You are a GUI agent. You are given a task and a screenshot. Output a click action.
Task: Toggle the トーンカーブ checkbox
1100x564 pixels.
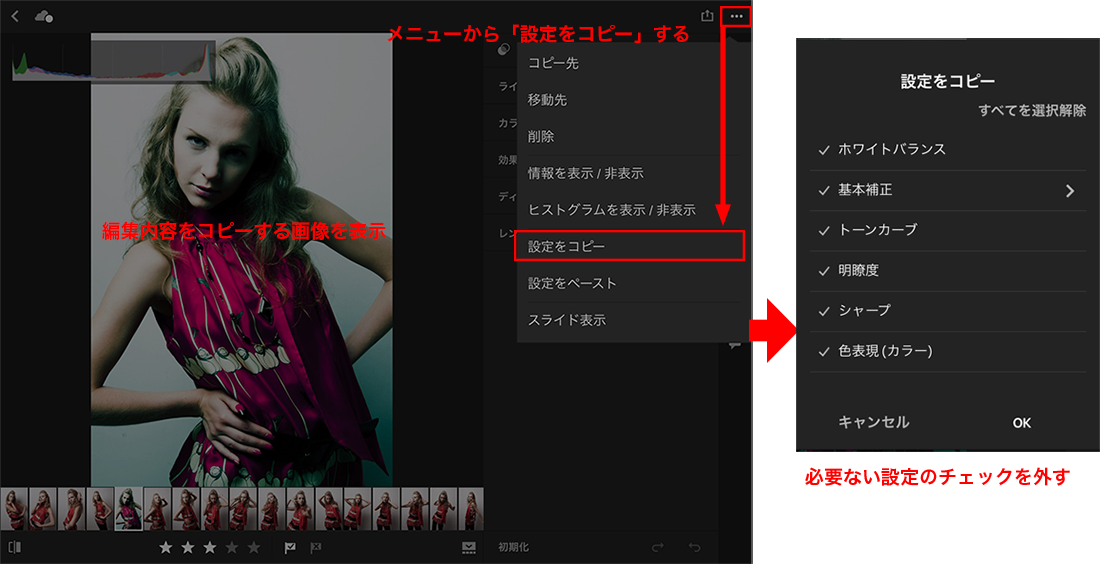click(x=824, y=231)
